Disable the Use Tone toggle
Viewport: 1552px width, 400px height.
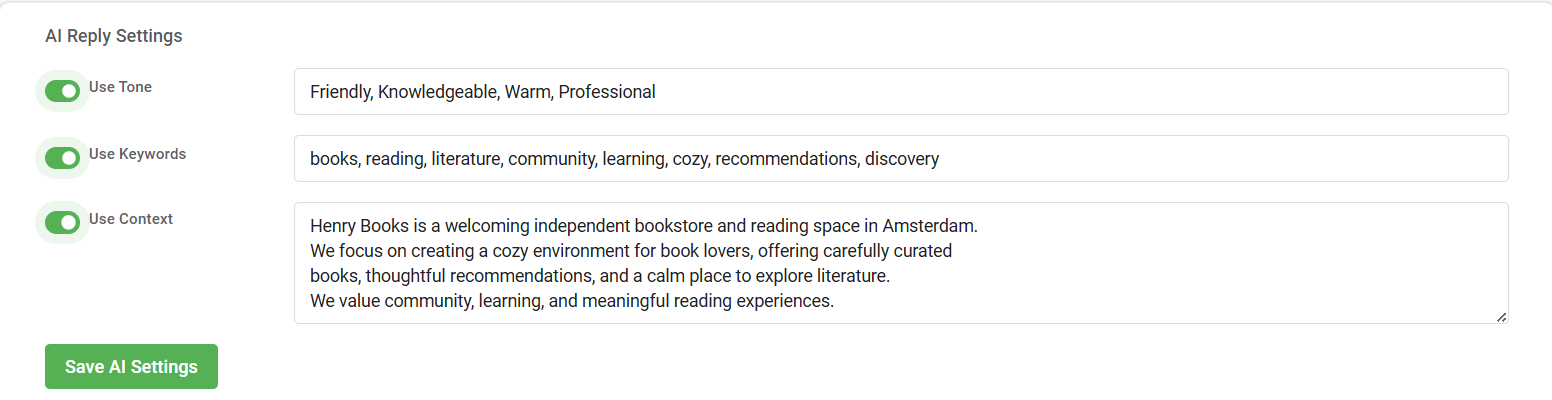pyautogui.click(x=62, y=92)
